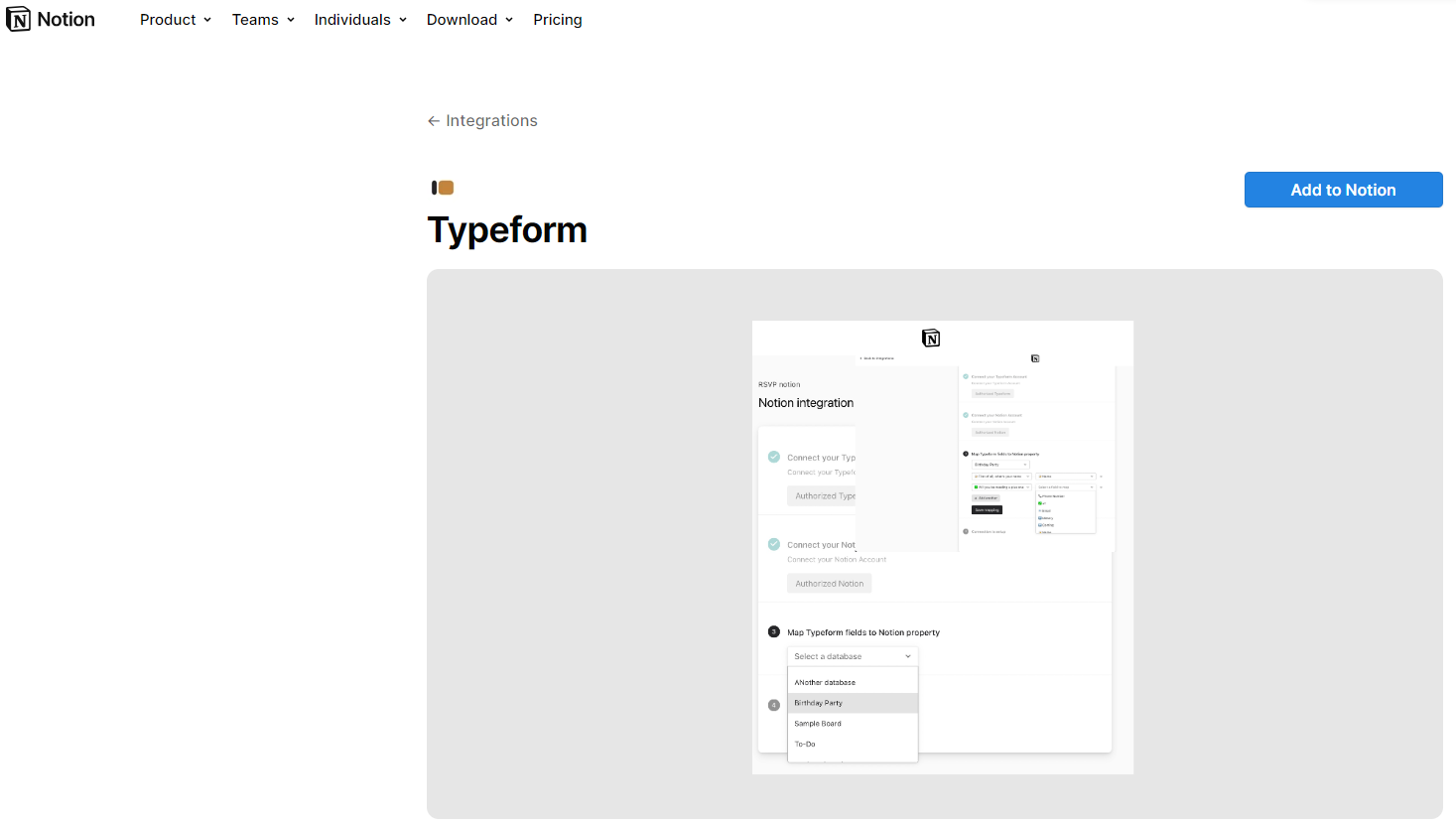The height and width of the screenshot is (825, 1456).
Task: Click the Notion wordmark in header
Action: 66,20
